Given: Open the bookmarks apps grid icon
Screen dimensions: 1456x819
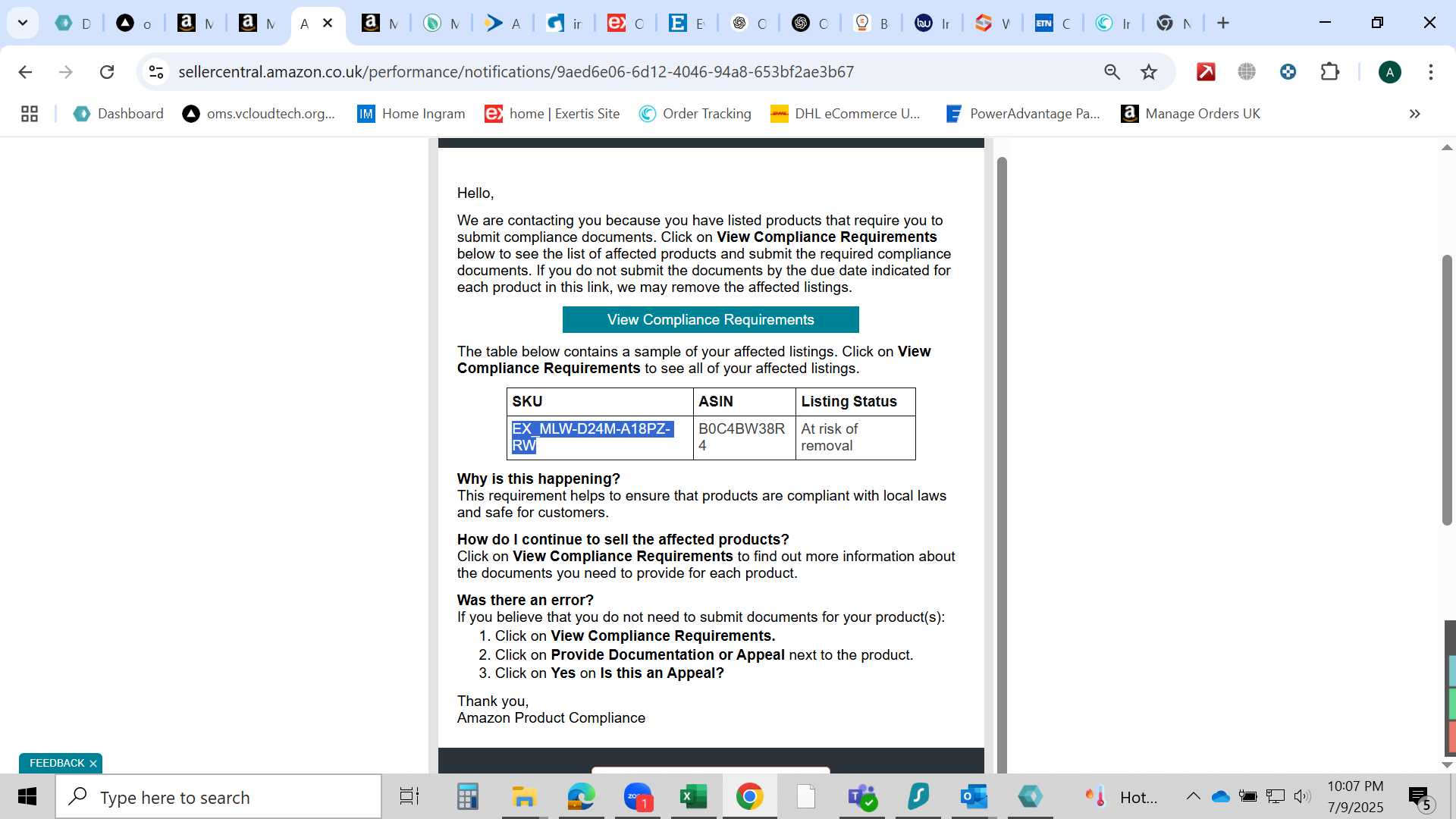Looking at the screenshot, I should 30,114.
